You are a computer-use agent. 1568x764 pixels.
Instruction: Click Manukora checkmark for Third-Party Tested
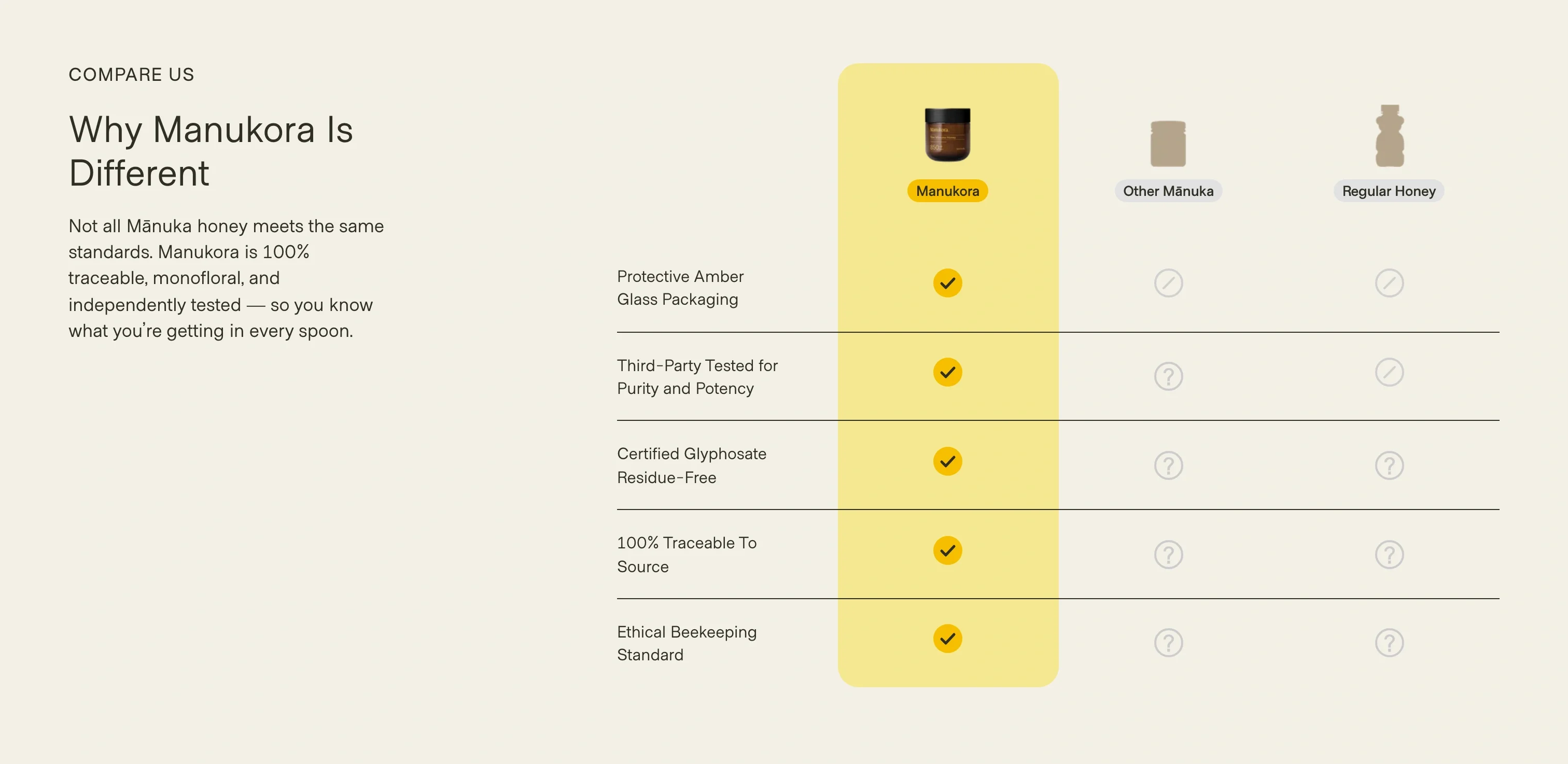(947, 372)
